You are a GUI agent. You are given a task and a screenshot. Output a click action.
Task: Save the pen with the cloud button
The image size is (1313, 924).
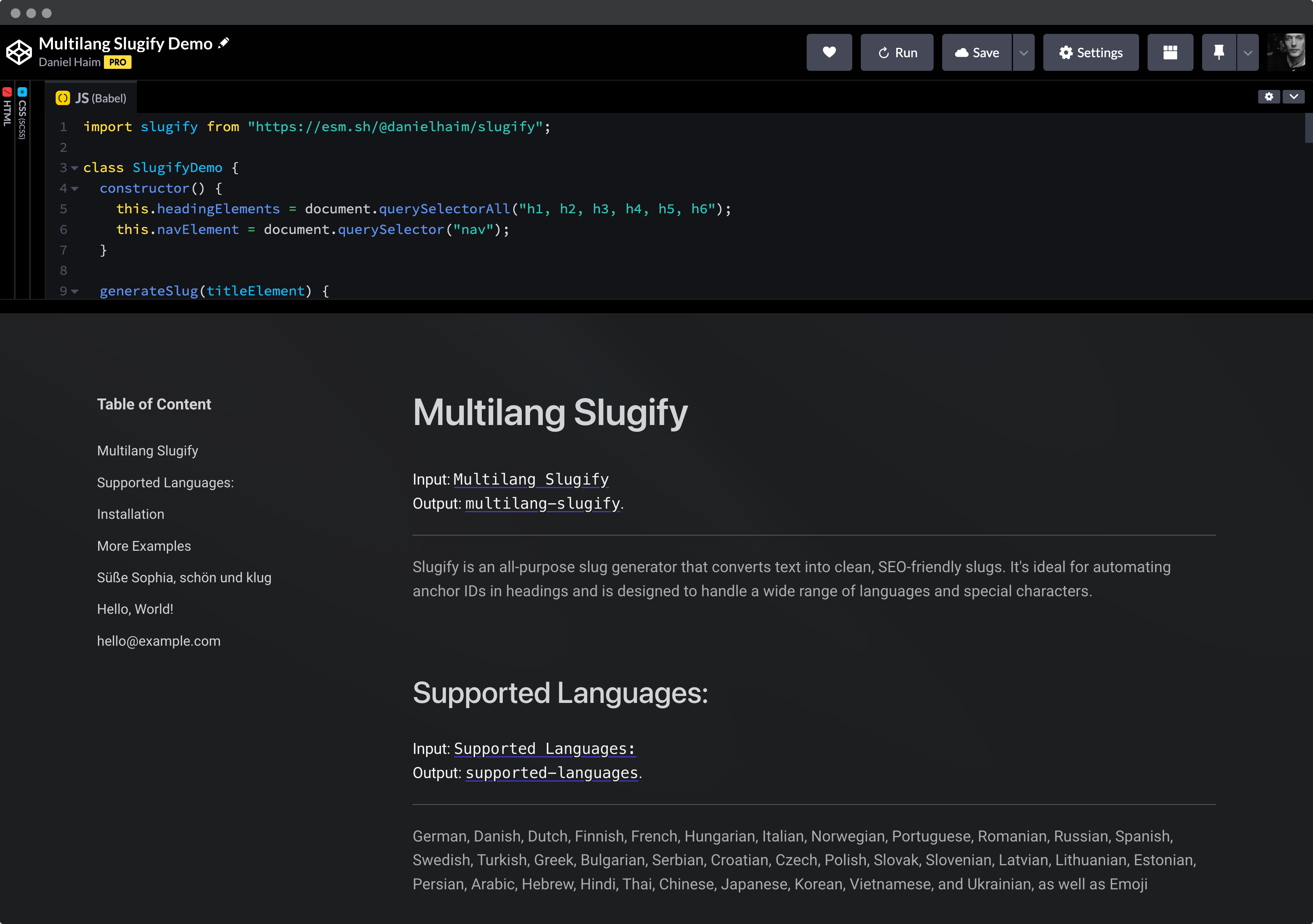click(x=977, y=52)
